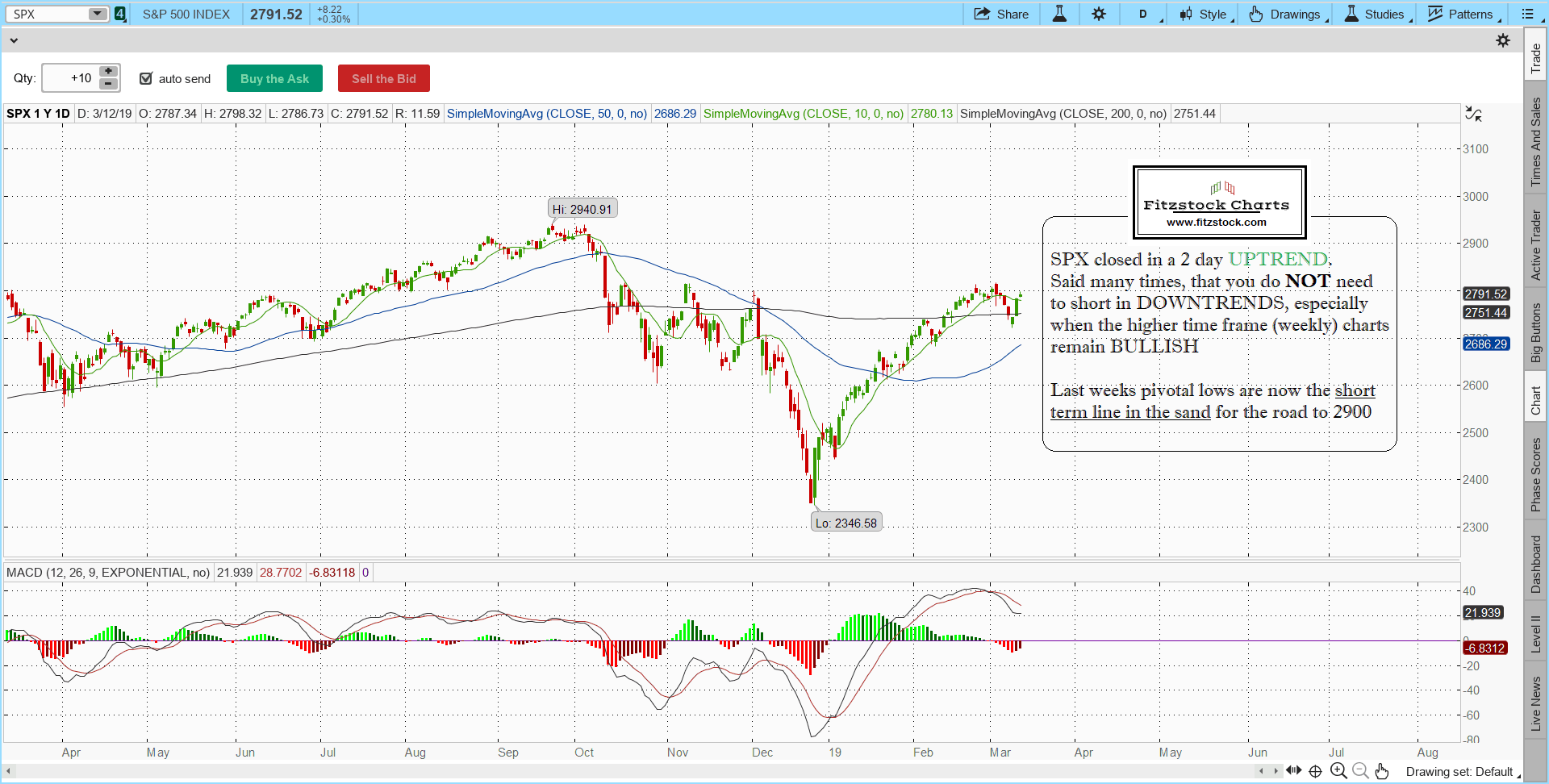Toggle the collapse price axis icon
This screenshot has height=784, width=1549.
[1473, 115]
